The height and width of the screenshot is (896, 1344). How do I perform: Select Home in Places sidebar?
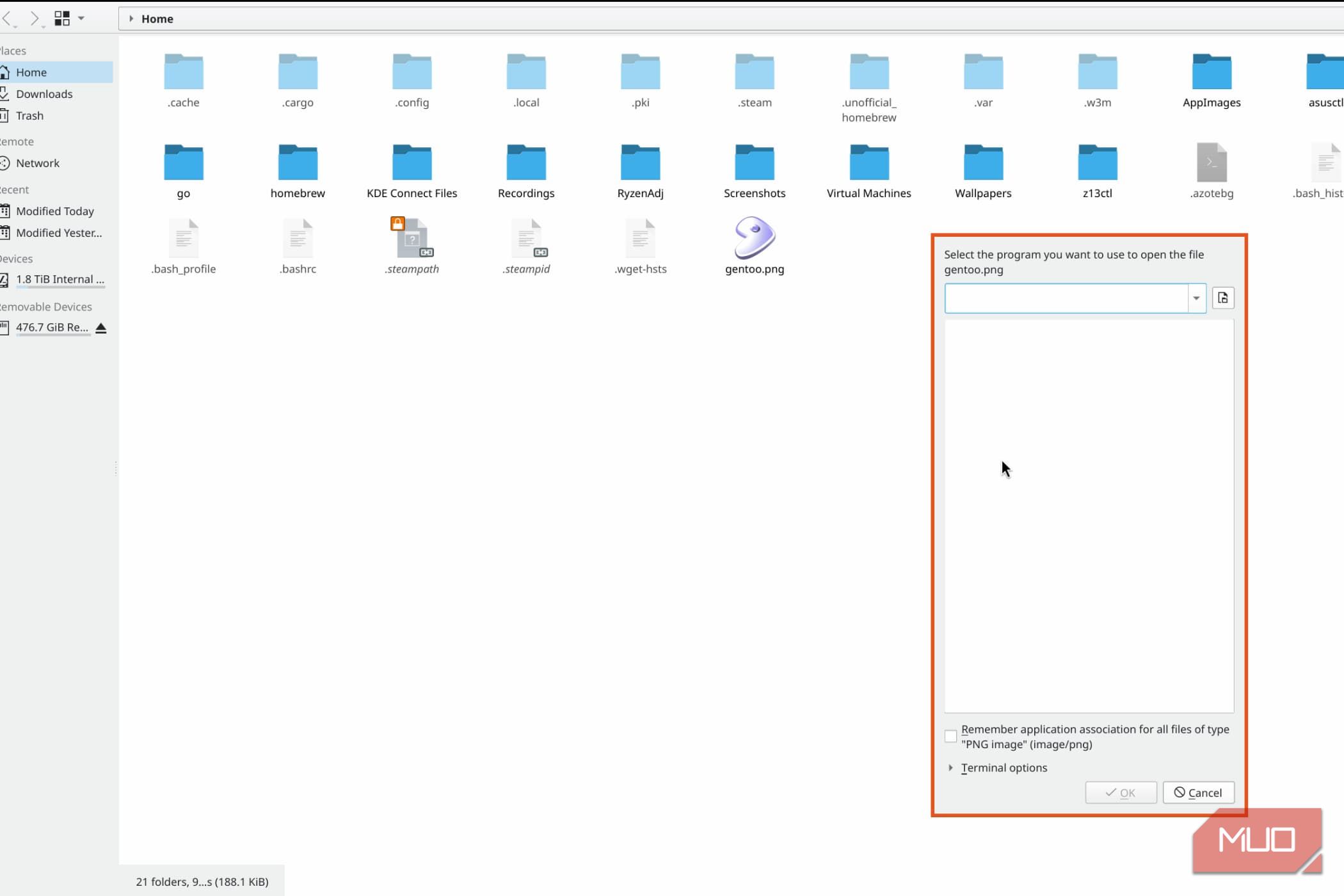tap(31, 72)
